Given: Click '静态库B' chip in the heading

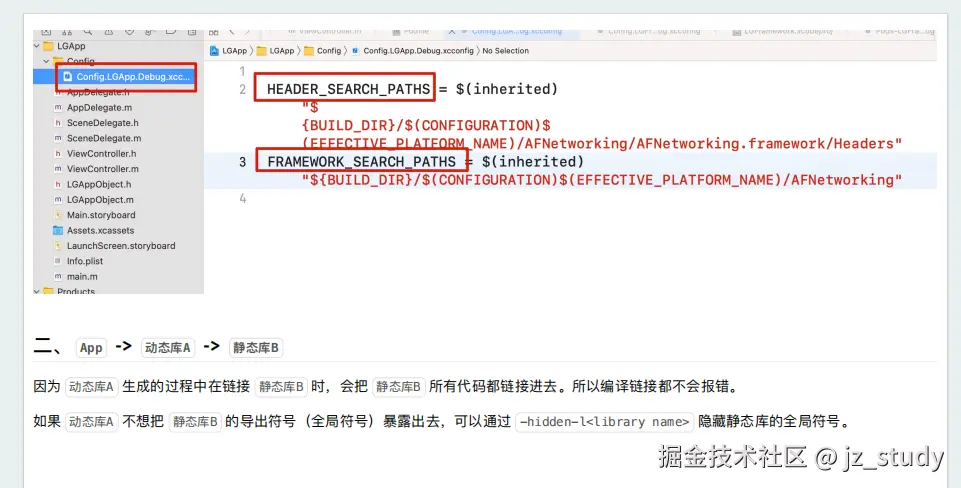Looking at the screenshot, I should pos(255,348).
